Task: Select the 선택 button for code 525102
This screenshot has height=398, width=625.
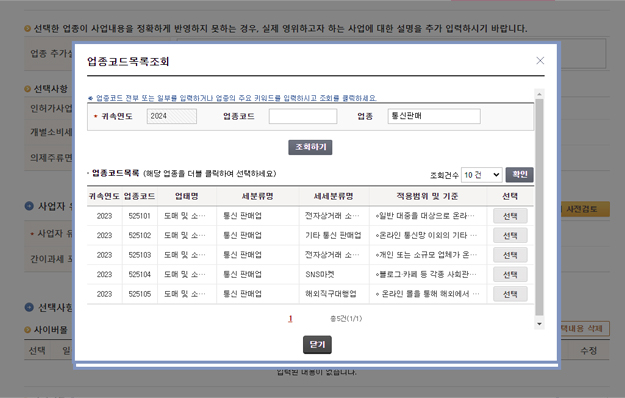Action: pos(510,235)
